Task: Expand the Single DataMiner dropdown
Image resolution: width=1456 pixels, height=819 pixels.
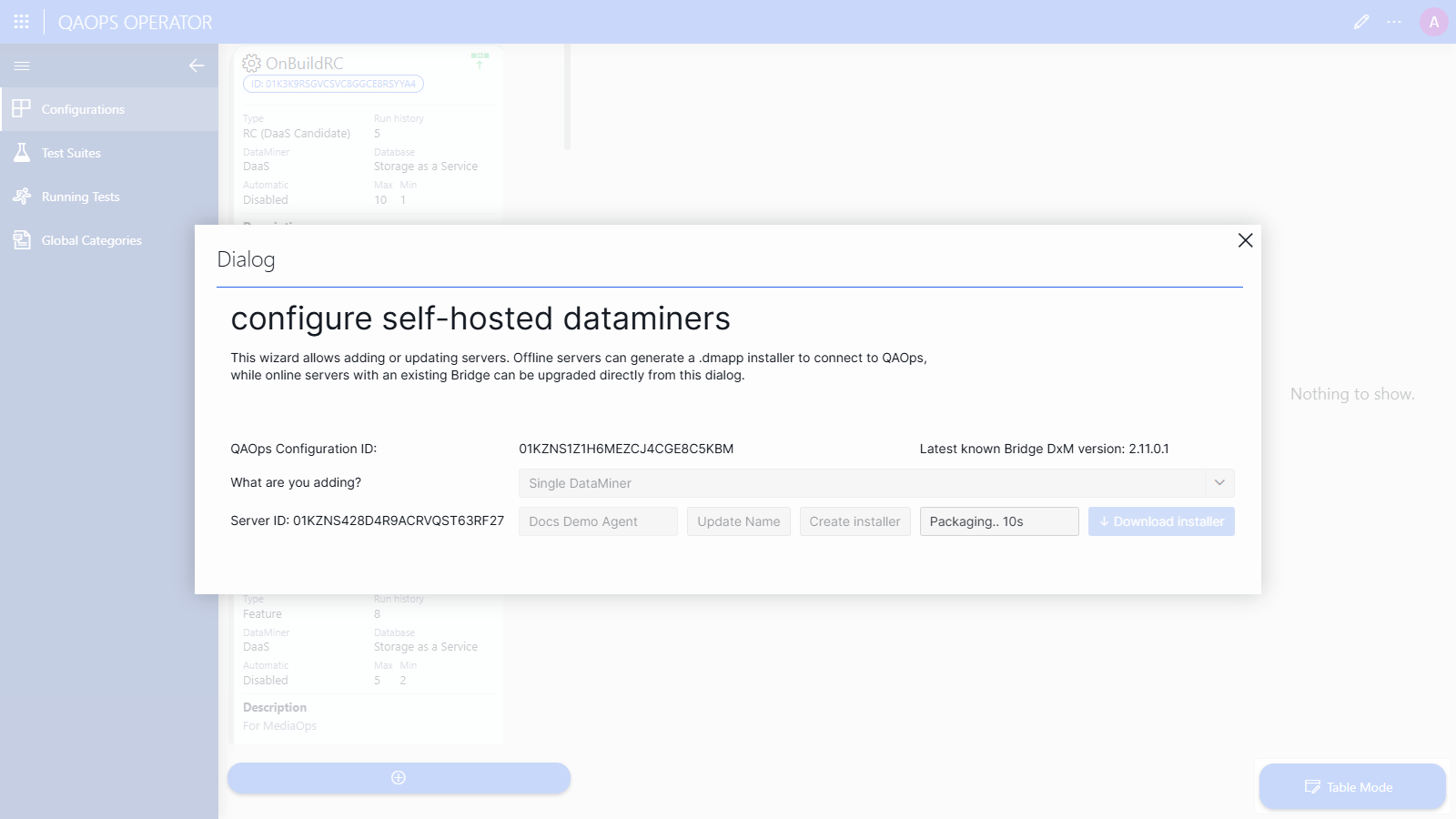Action: tap(876, 483)
